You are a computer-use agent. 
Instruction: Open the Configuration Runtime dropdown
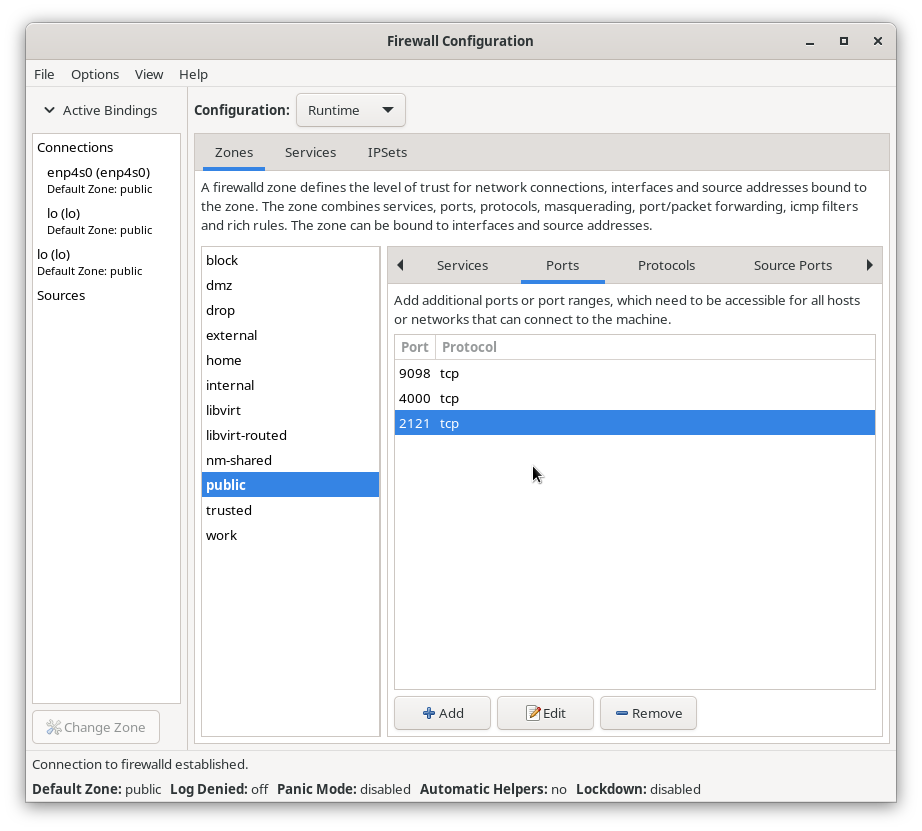350,110
